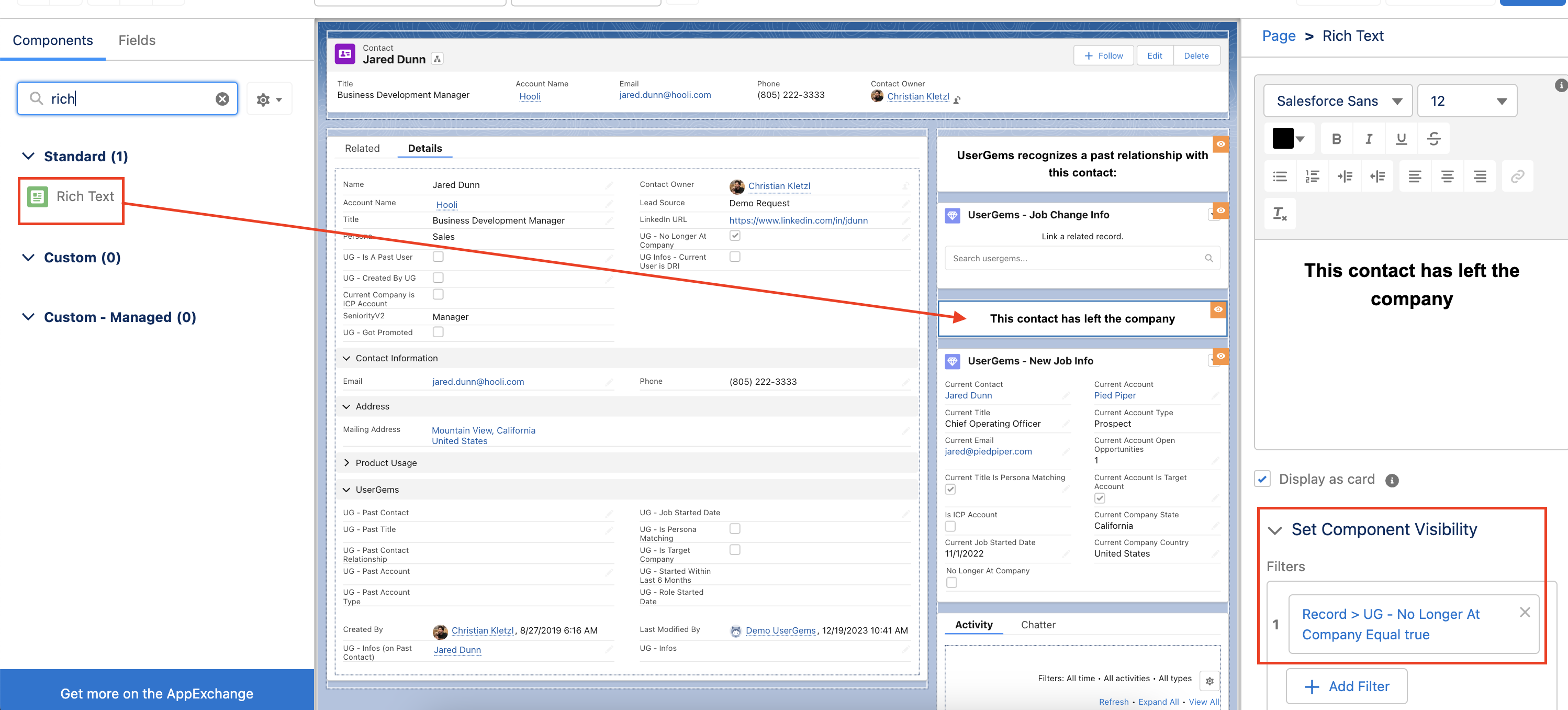
Task: Open activity filter settings gear
Action: pos(1209,681)
